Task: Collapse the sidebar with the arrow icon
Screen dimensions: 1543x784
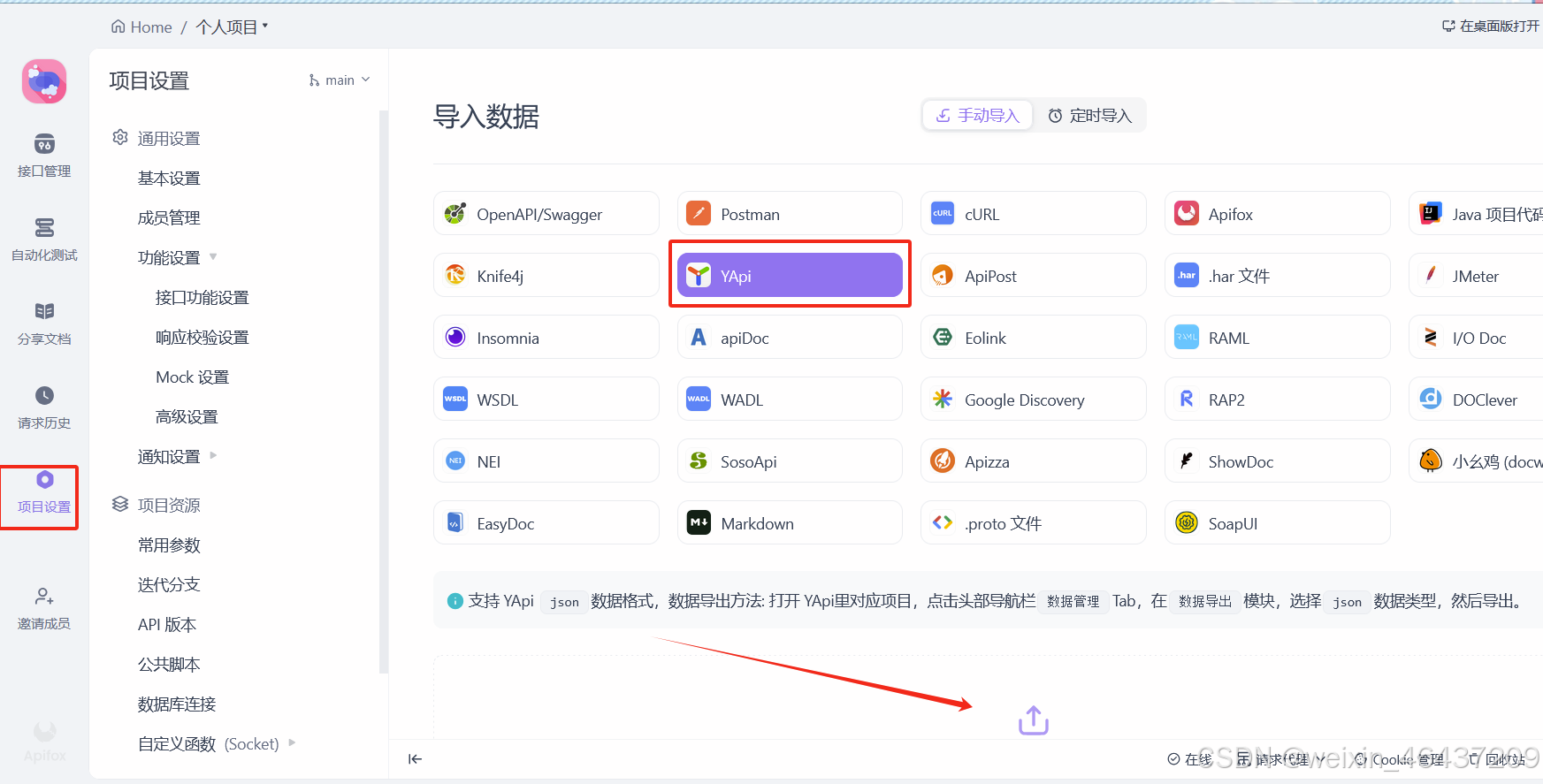Action: click(415, 758)
